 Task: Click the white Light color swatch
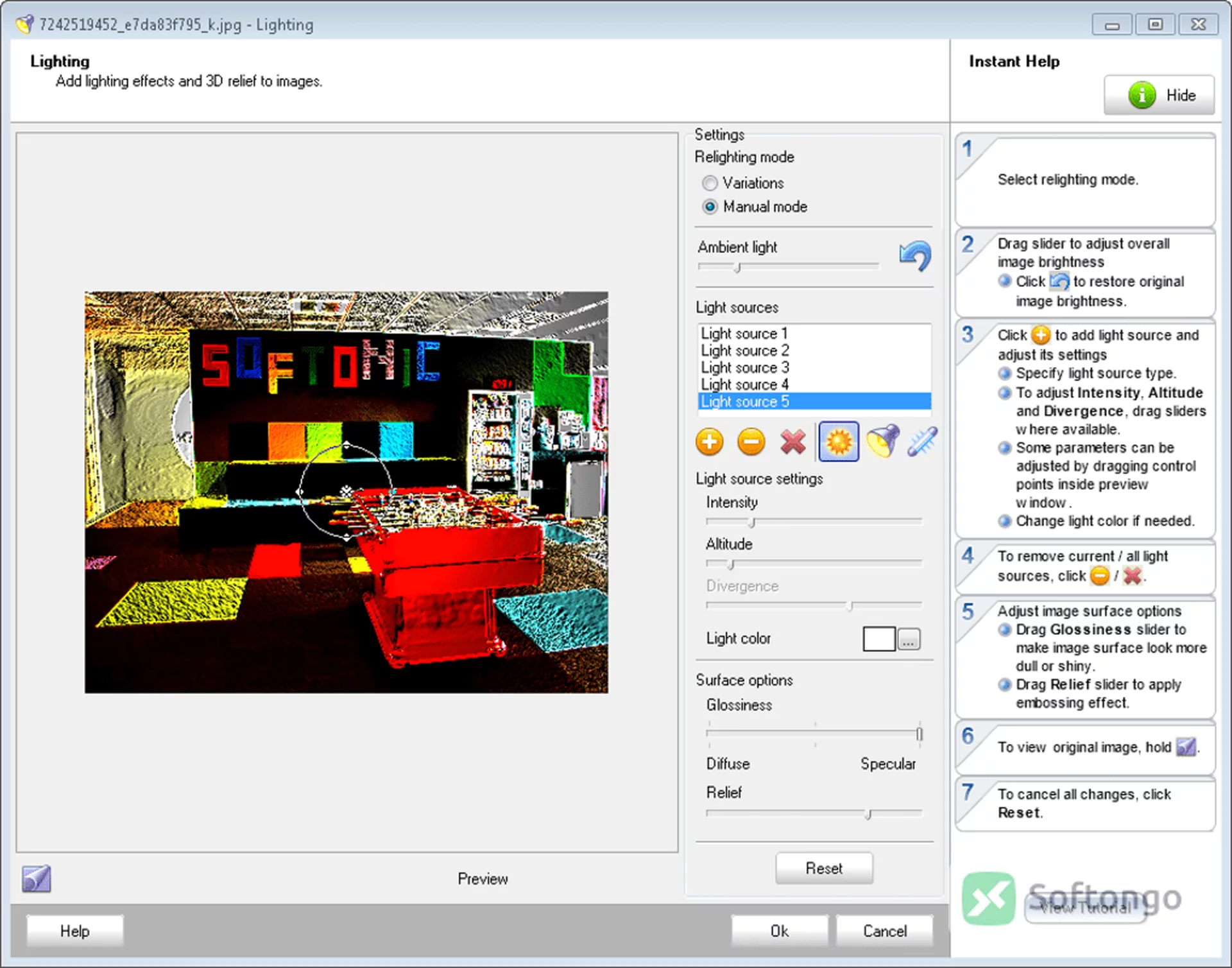pyautogui.click(x=879, y=639)
